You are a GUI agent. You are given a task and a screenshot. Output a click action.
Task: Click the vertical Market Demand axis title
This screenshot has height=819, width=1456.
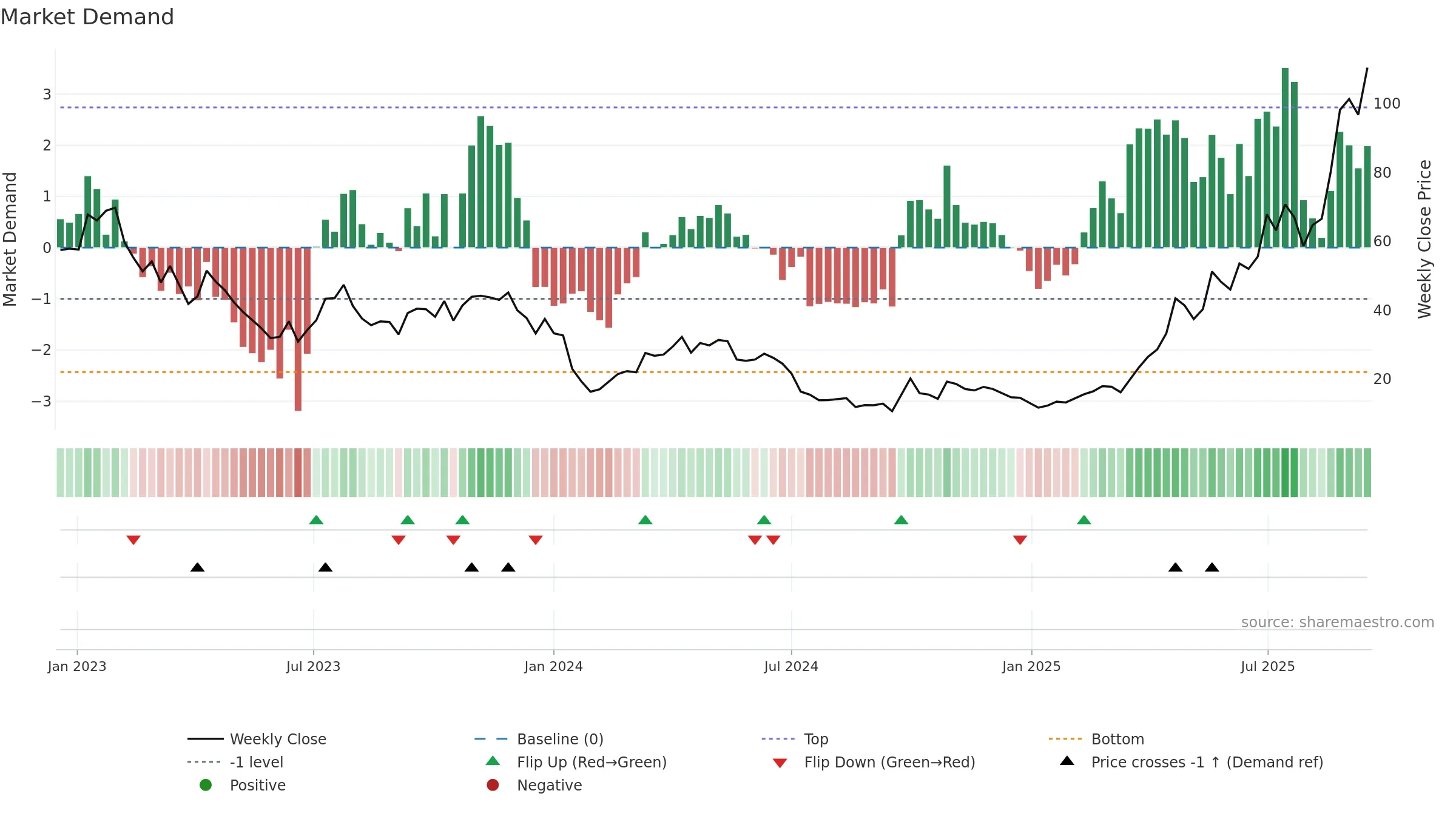coord(10,239)
